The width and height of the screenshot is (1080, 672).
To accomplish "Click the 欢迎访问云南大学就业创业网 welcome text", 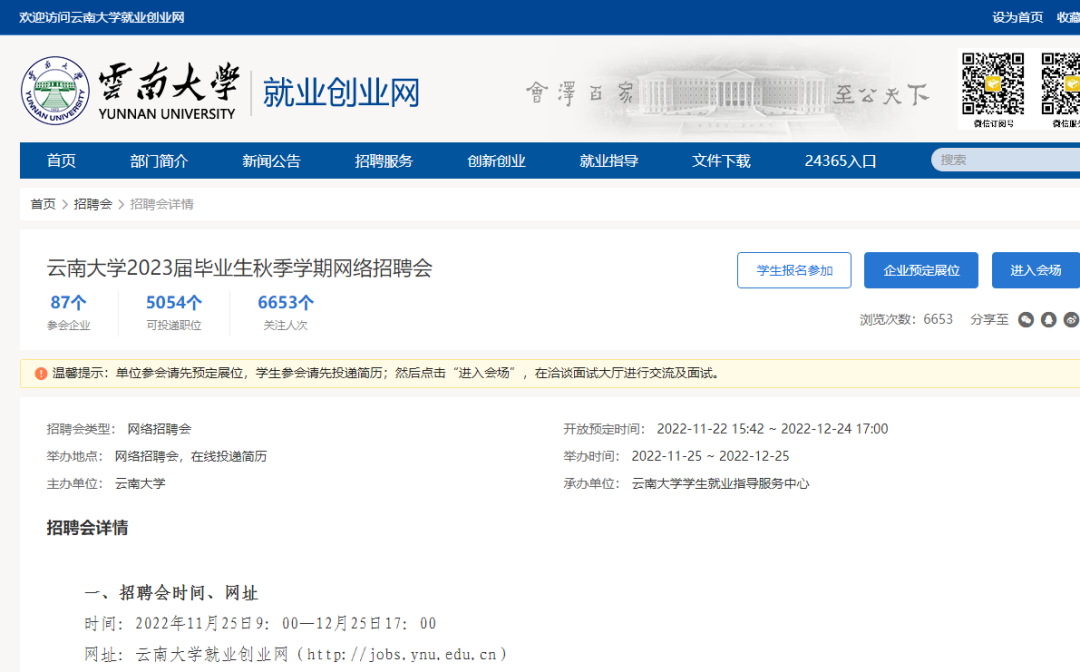I will [102, 17].
